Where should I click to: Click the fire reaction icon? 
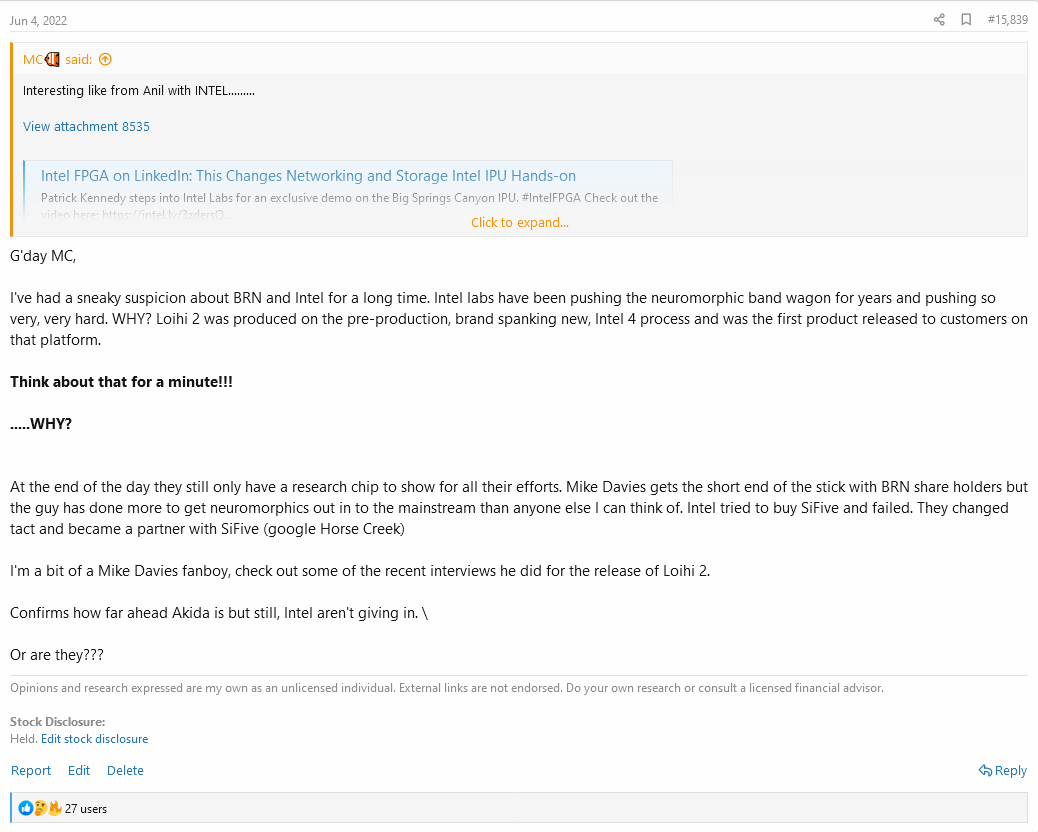pos(54,808)
